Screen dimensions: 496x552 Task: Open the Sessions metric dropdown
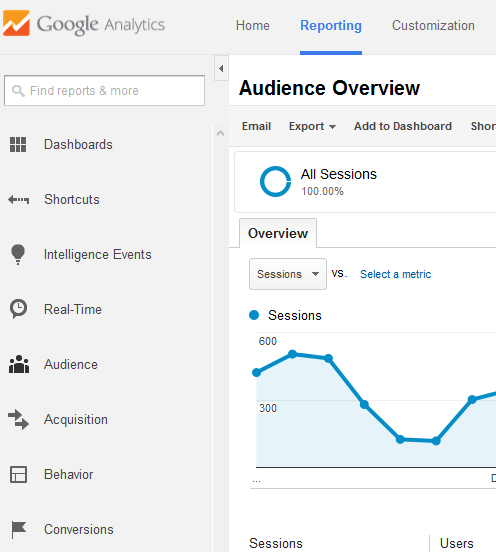tap(288, 274)
